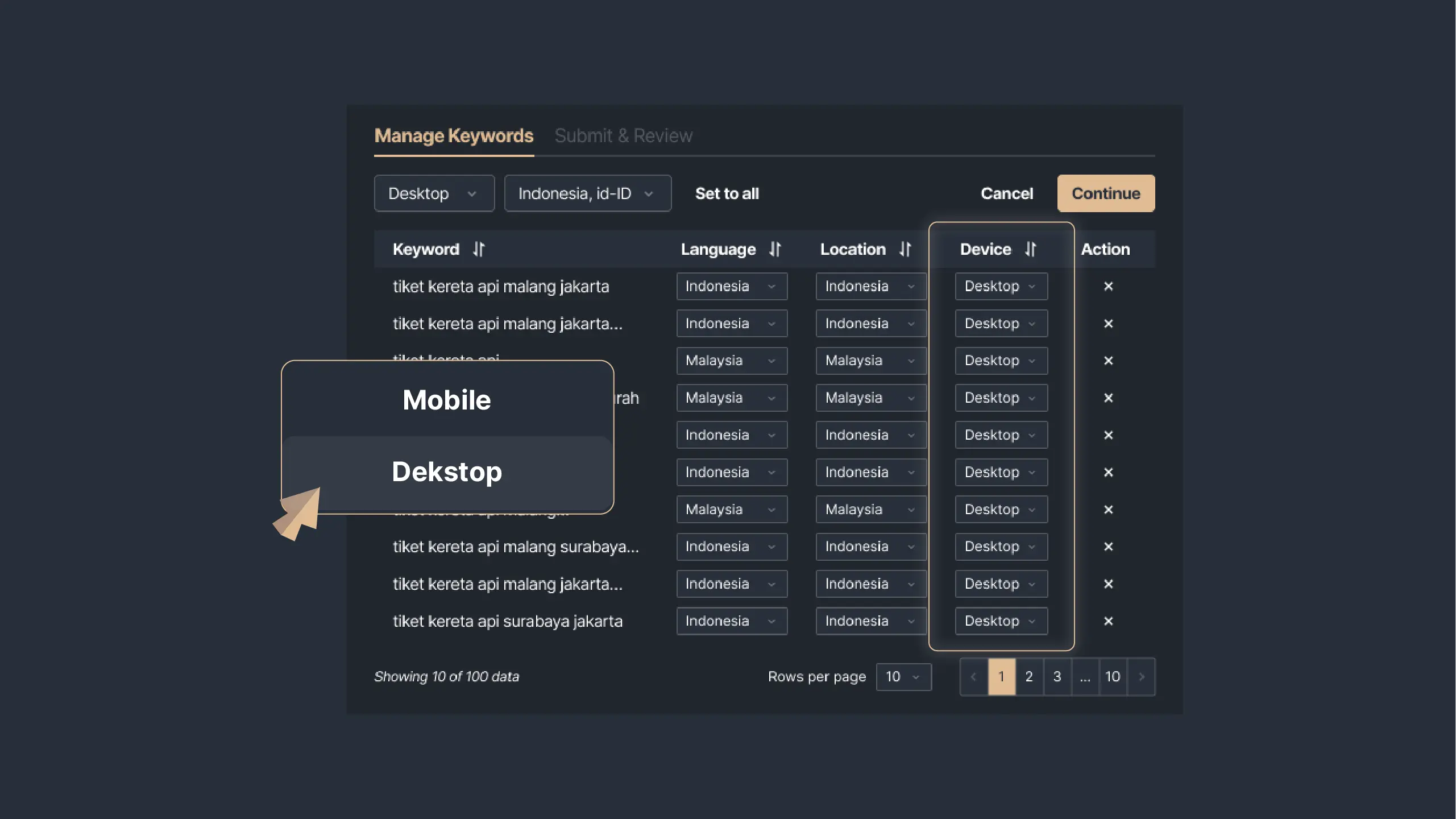Open the Indonesia, id-ID locale dropdown

pyautogui.click(x=587, y=193)
